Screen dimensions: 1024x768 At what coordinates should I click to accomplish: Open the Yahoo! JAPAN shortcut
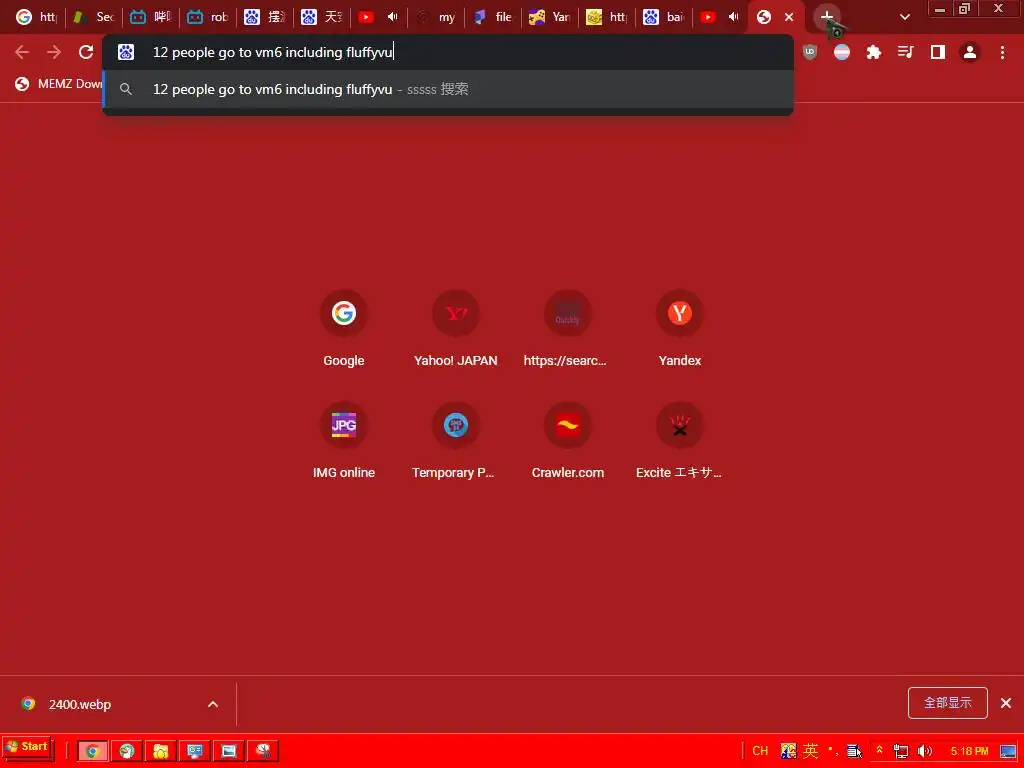pos(455,330)
